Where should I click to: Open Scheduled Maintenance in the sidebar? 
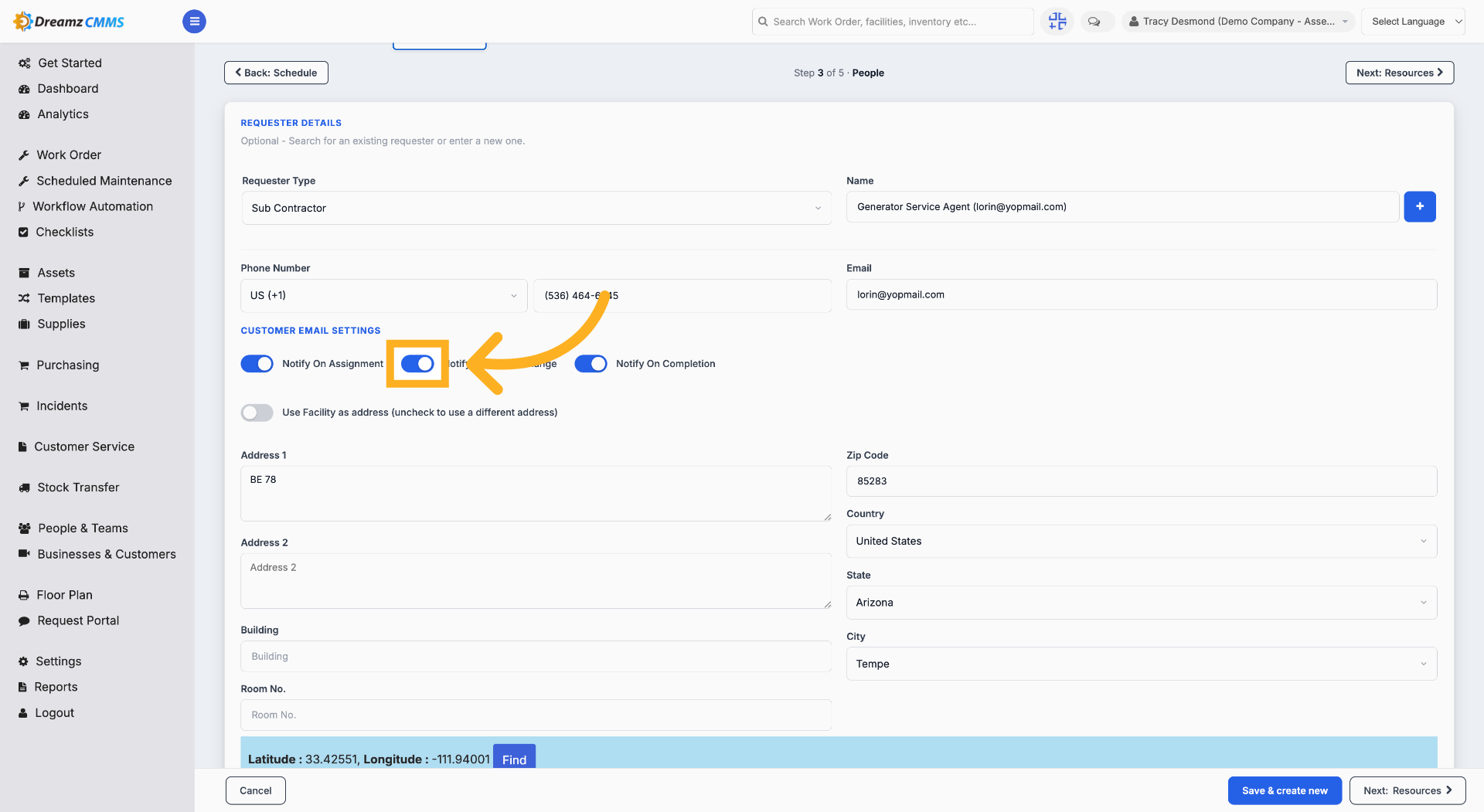[104, 181]
